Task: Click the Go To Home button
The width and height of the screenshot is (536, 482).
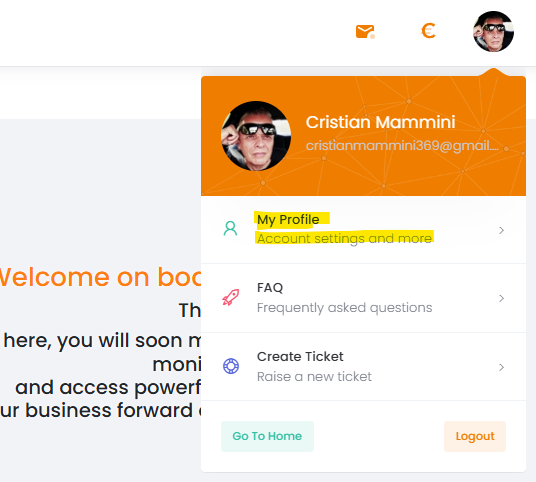Action: click(267, 436)
